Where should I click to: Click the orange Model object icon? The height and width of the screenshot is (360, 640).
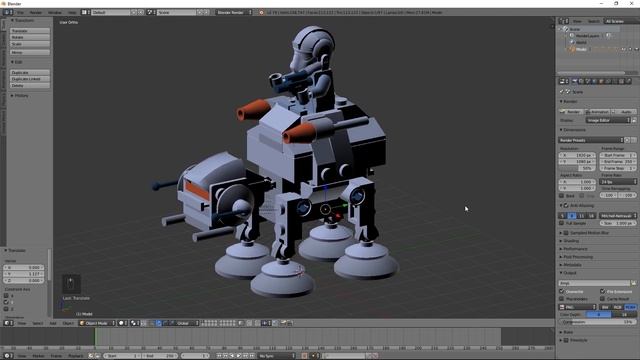coord(572,49)
